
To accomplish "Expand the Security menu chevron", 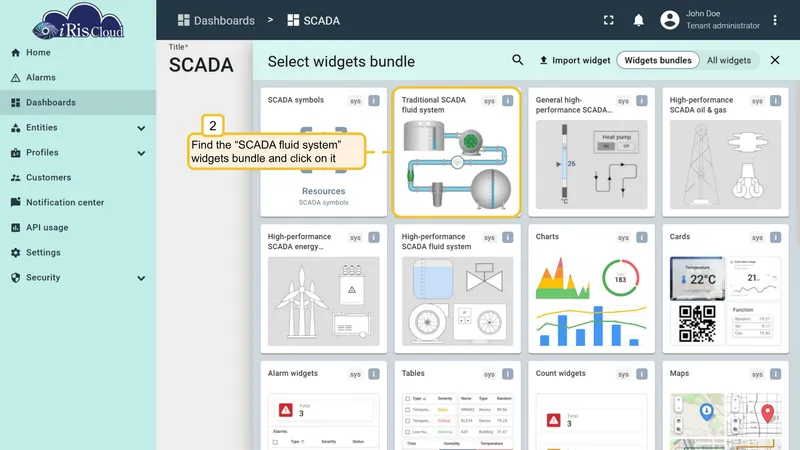I will pyautogui.click(x=141, y=278).
